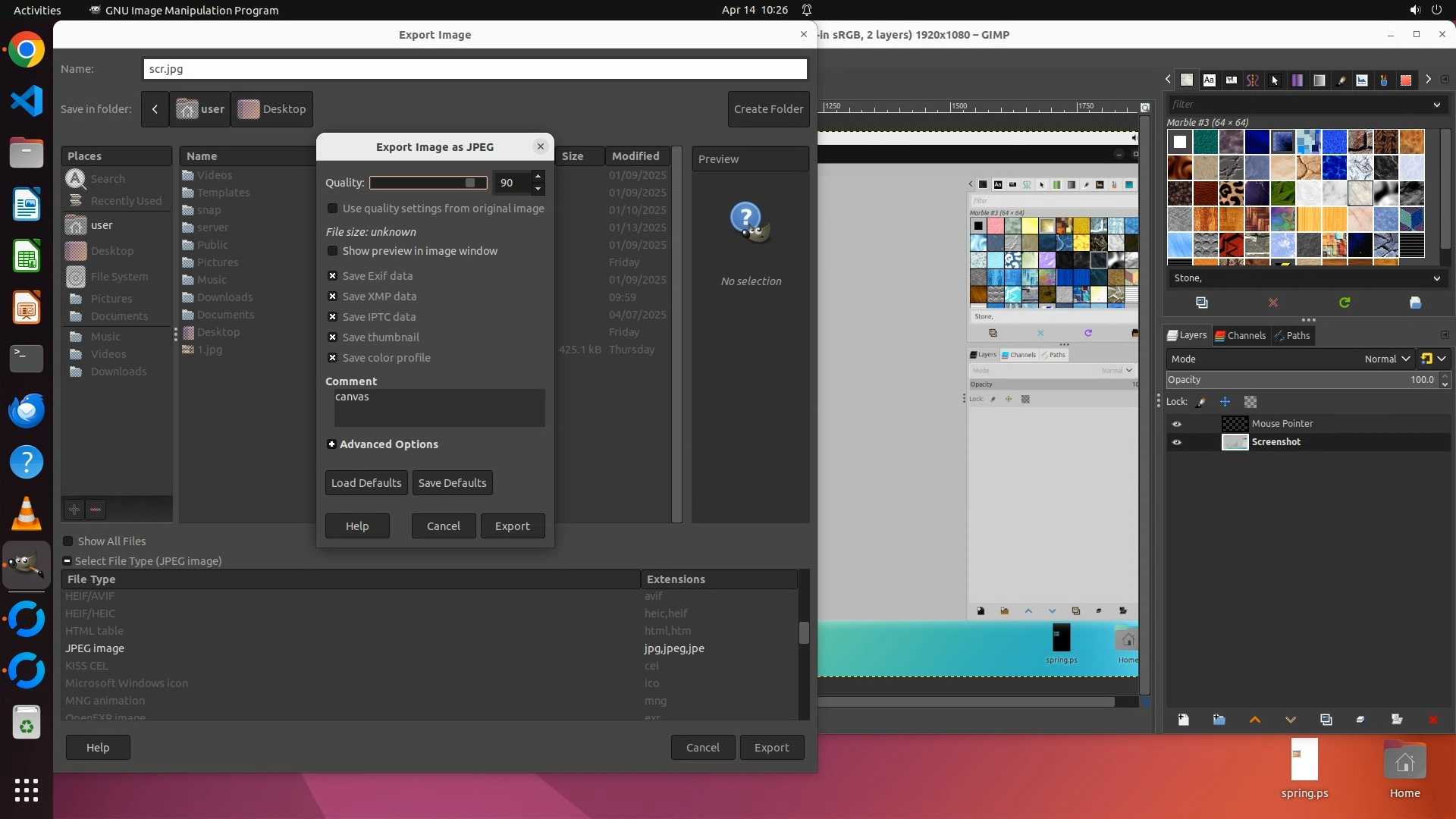Open GIMP from the Ubuntu dock
This screenshot has width=1456, height=819.
pos(27,565)
